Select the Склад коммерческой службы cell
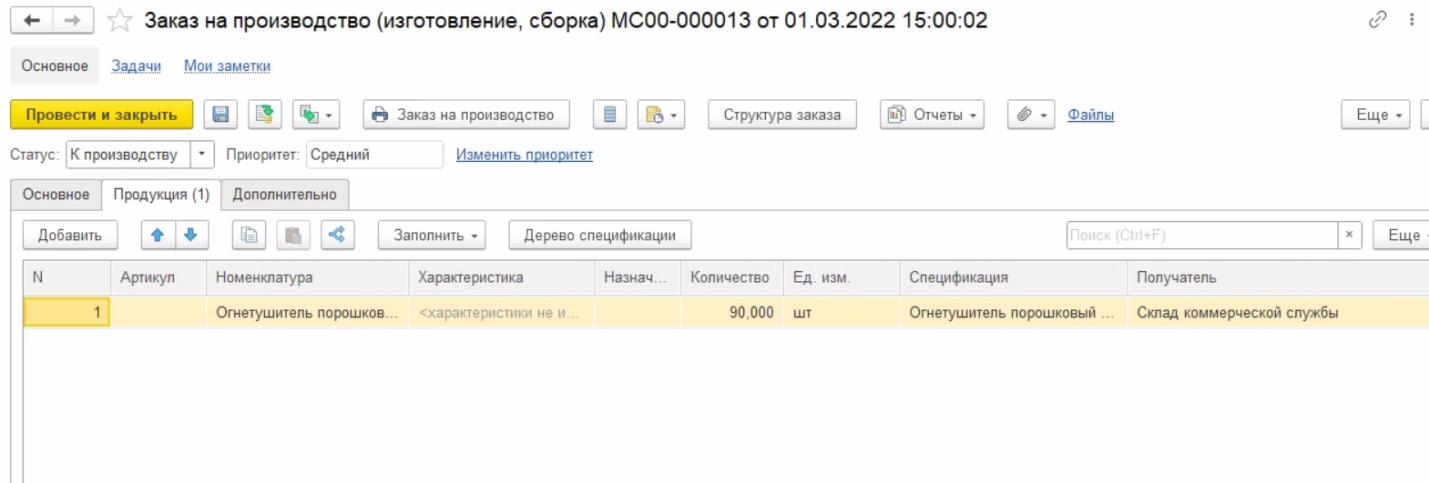This screenshot has width=1429, height=483. coord(1277,313)
